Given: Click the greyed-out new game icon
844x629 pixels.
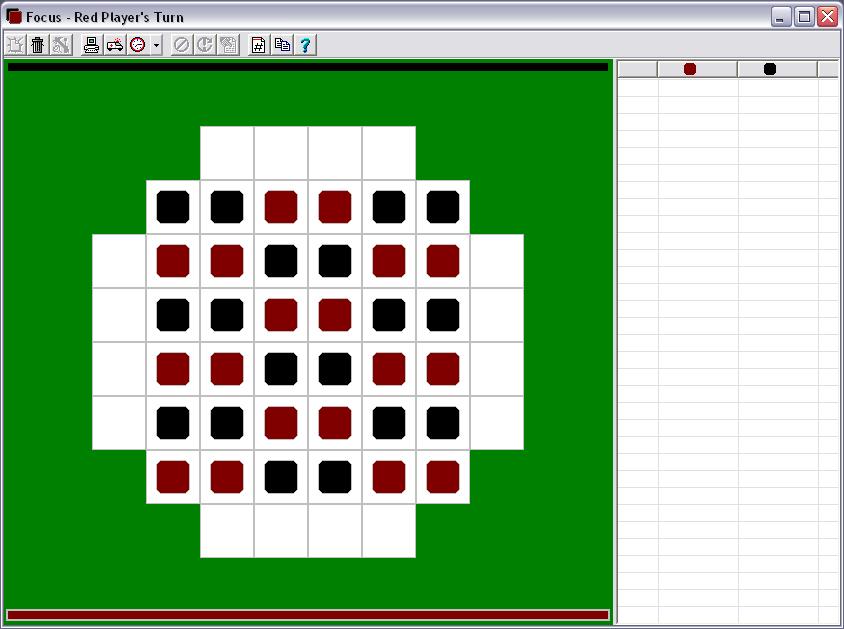Looking at the screenshot, I should point(15,45).
